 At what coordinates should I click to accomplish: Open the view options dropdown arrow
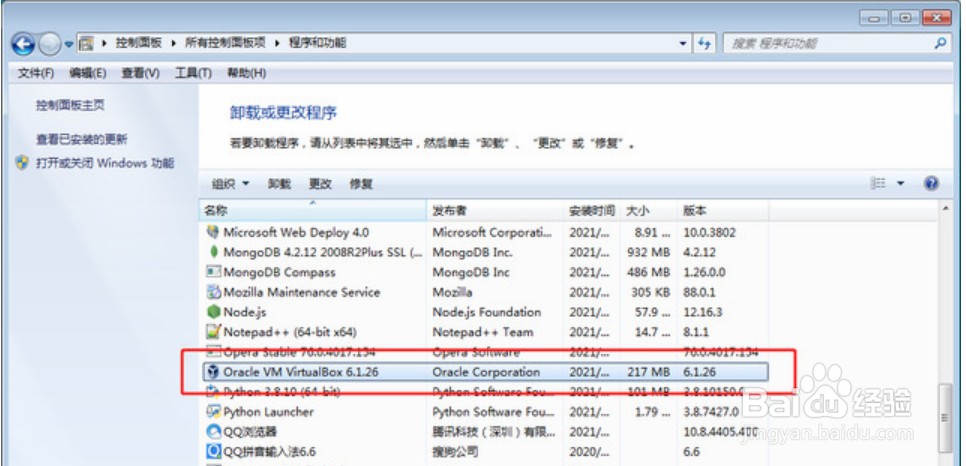click(900, 184)
